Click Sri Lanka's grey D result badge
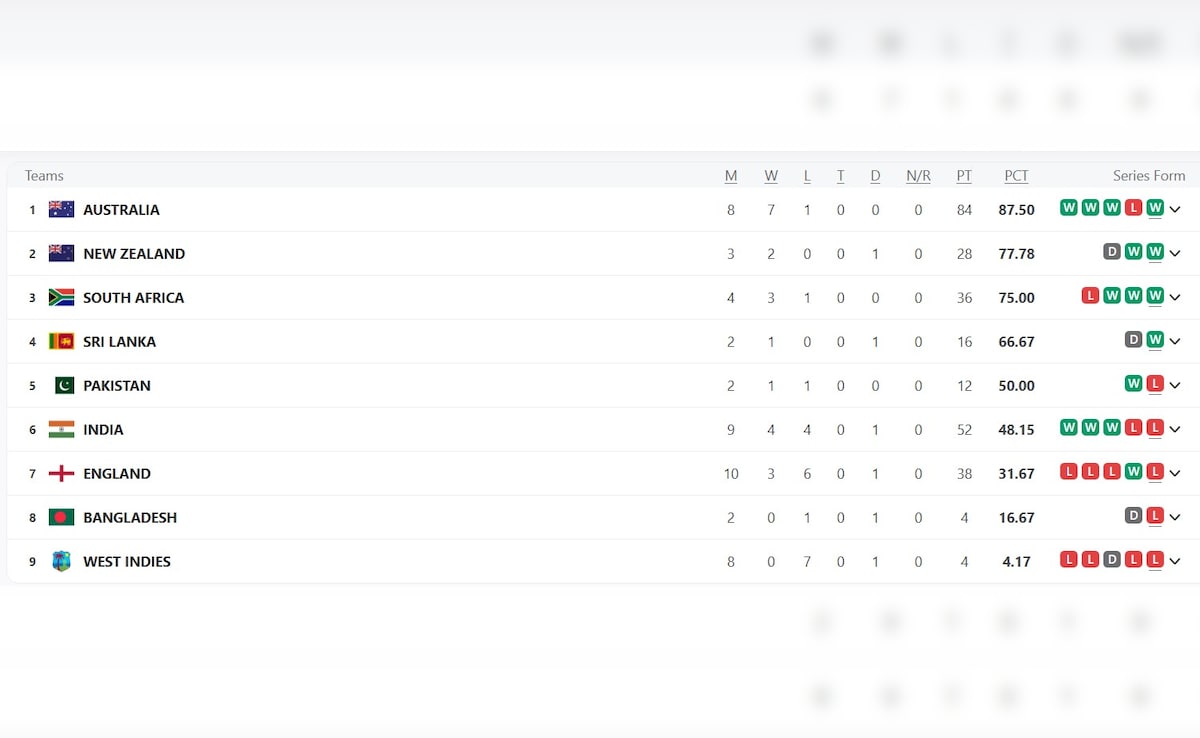The image size is (1200, 738). tap(1133, 340)
